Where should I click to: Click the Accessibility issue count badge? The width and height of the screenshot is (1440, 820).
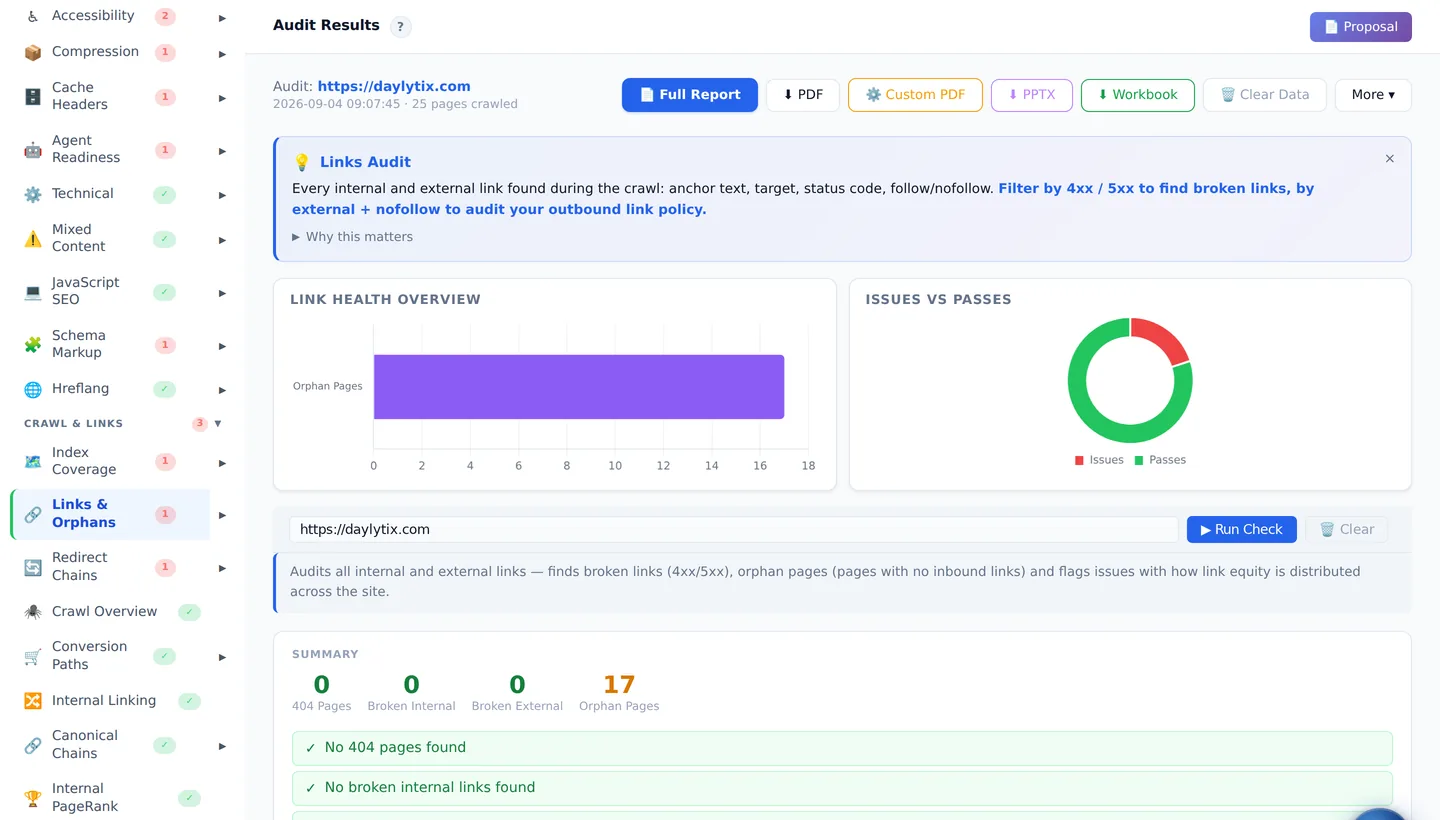point(165,16)
